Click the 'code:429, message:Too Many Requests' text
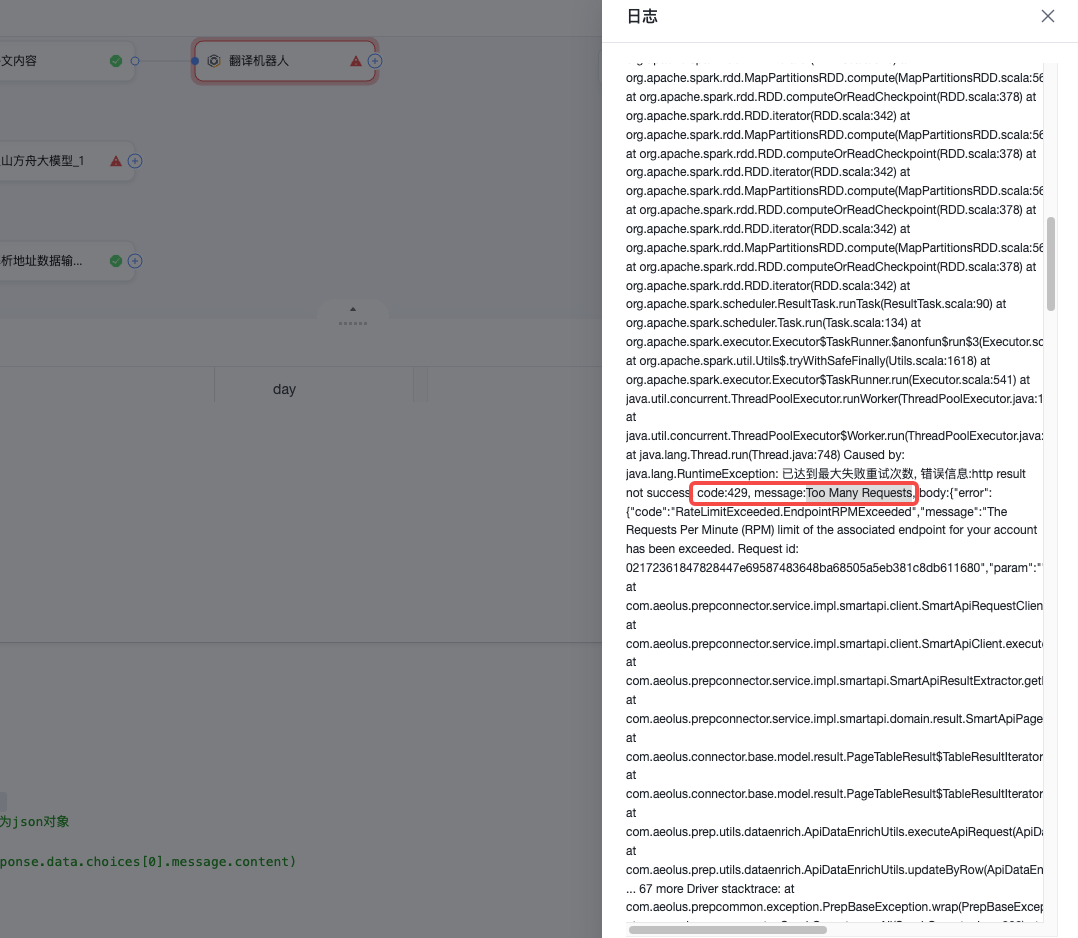The height and width of the screenshot is (938, 1078). (804, 492)
